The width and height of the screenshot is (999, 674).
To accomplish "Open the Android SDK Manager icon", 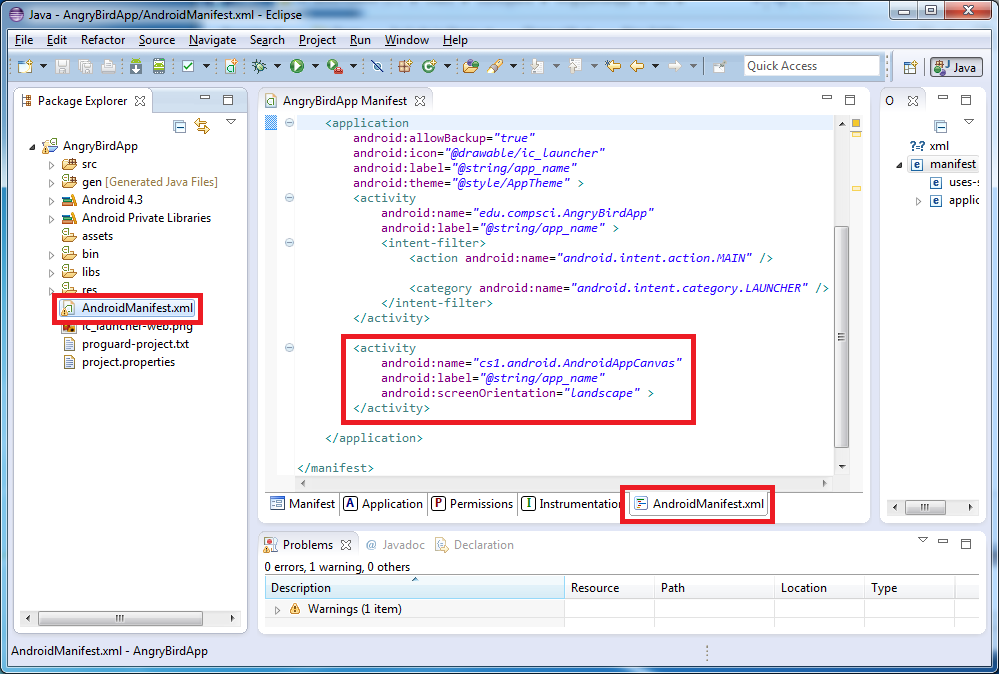I will coord(135,66).
